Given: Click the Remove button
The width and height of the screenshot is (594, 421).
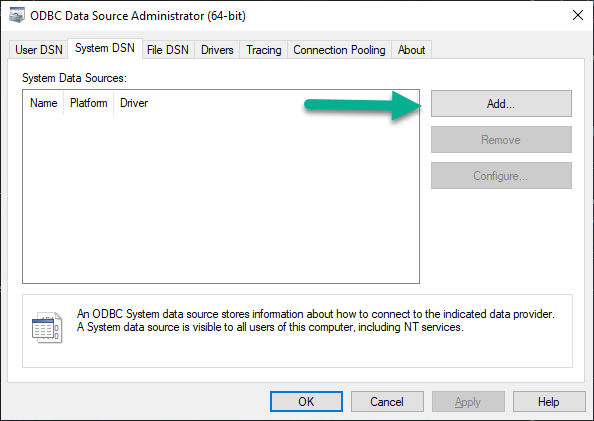Looking at the screenshot, I should click(501, 139).
